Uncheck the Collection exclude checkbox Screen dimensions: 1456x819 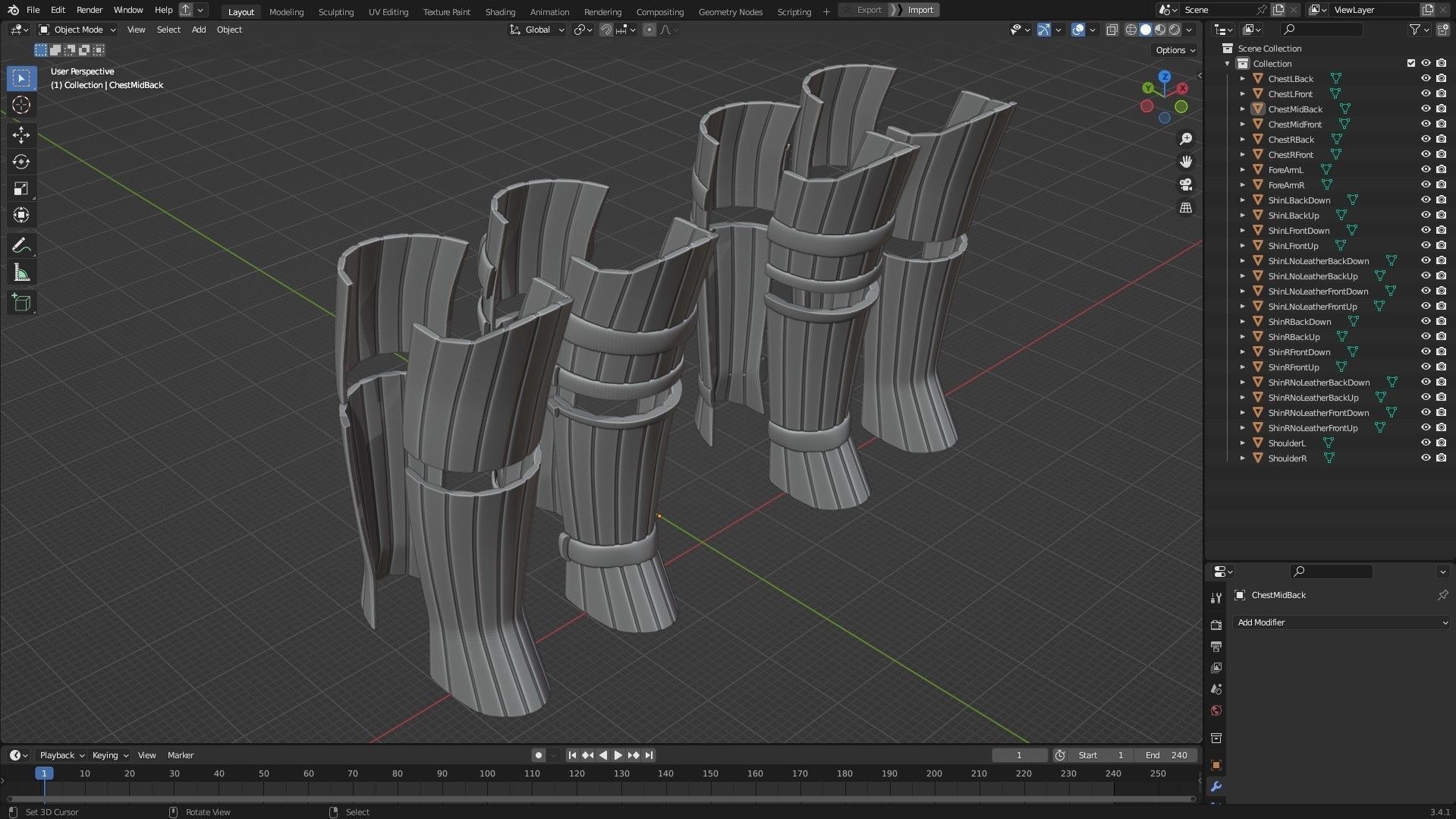1411,64
